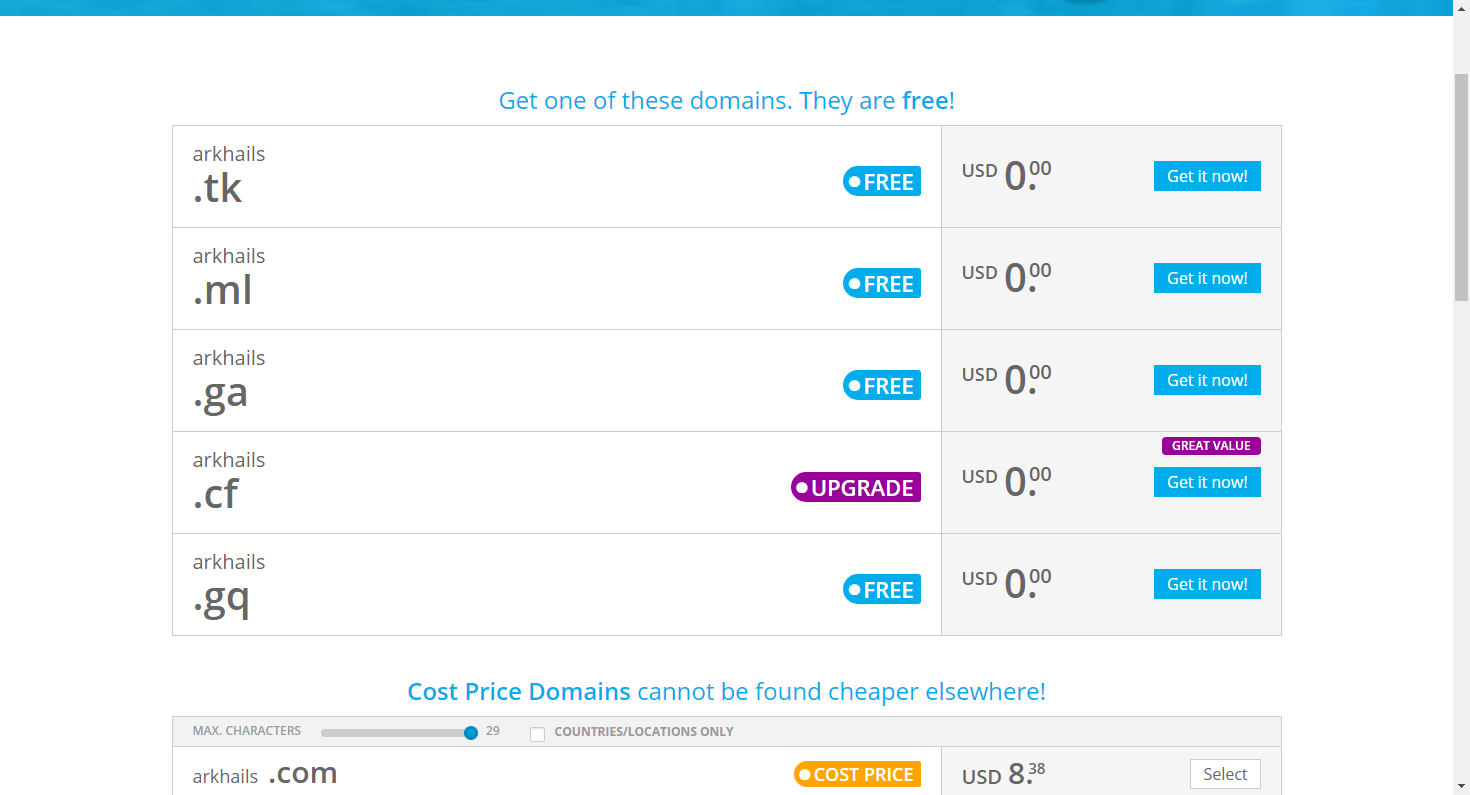
Task: Click Get it now for .cf domain
Action: click(x=1207, y=482)
